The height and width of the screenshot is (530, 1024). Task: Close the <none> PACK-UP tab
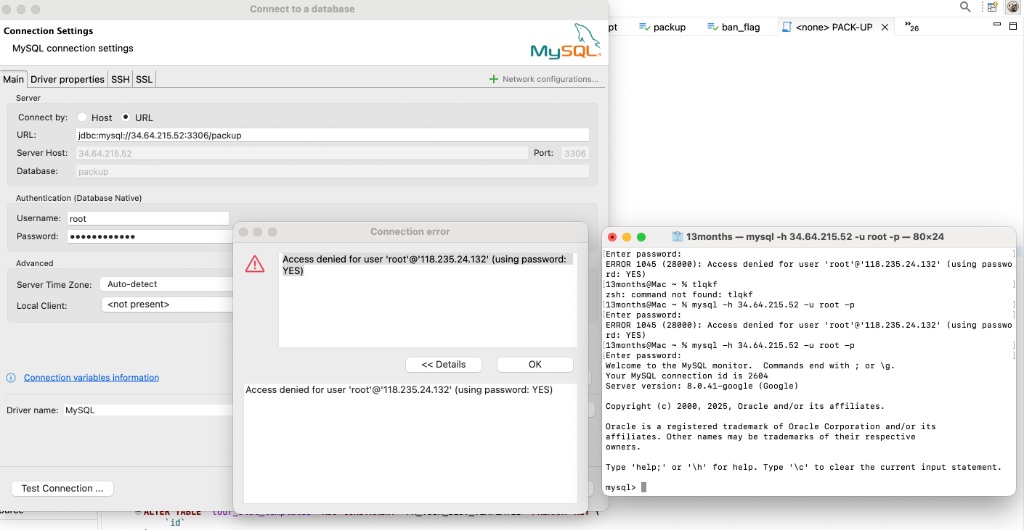885,27
